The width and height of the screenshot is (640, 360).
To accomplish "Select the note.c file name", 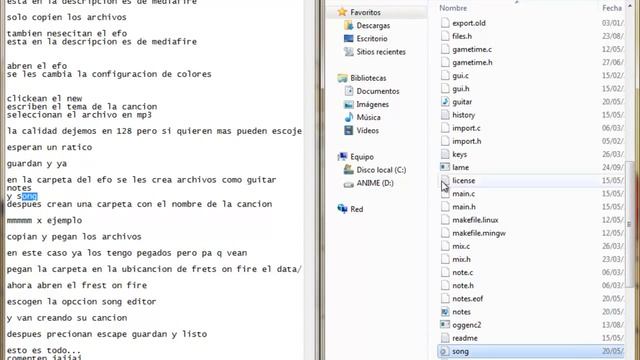I will [x=463, y=272].
